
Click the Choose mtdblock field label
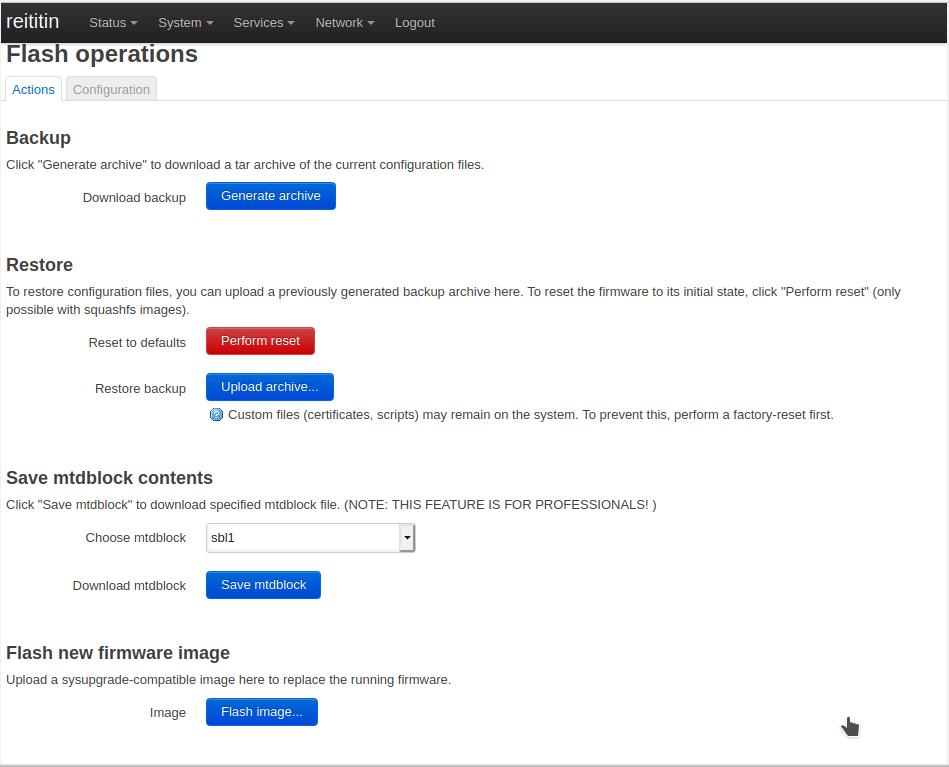135,538
